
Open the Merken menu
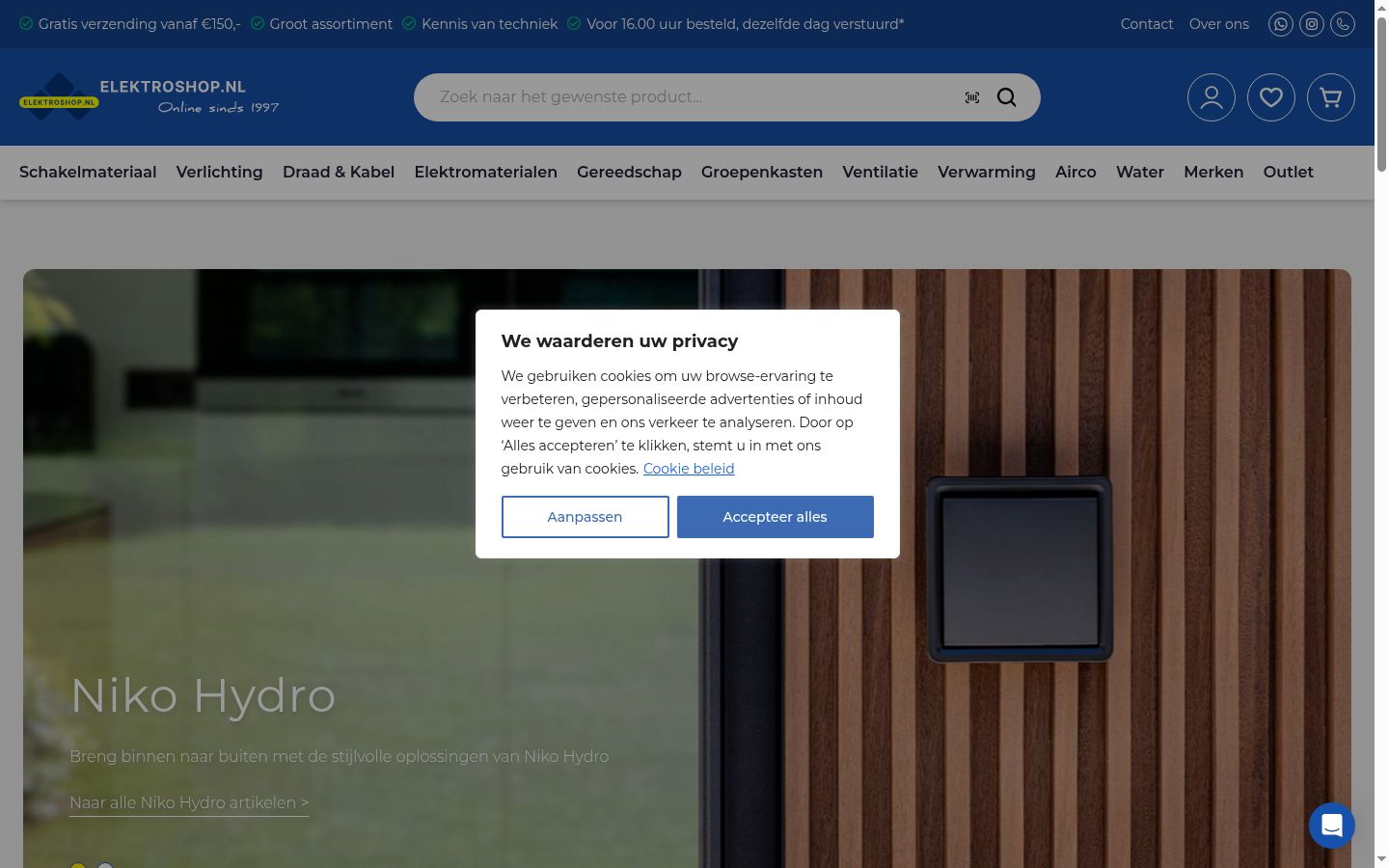coord(1213,172)
